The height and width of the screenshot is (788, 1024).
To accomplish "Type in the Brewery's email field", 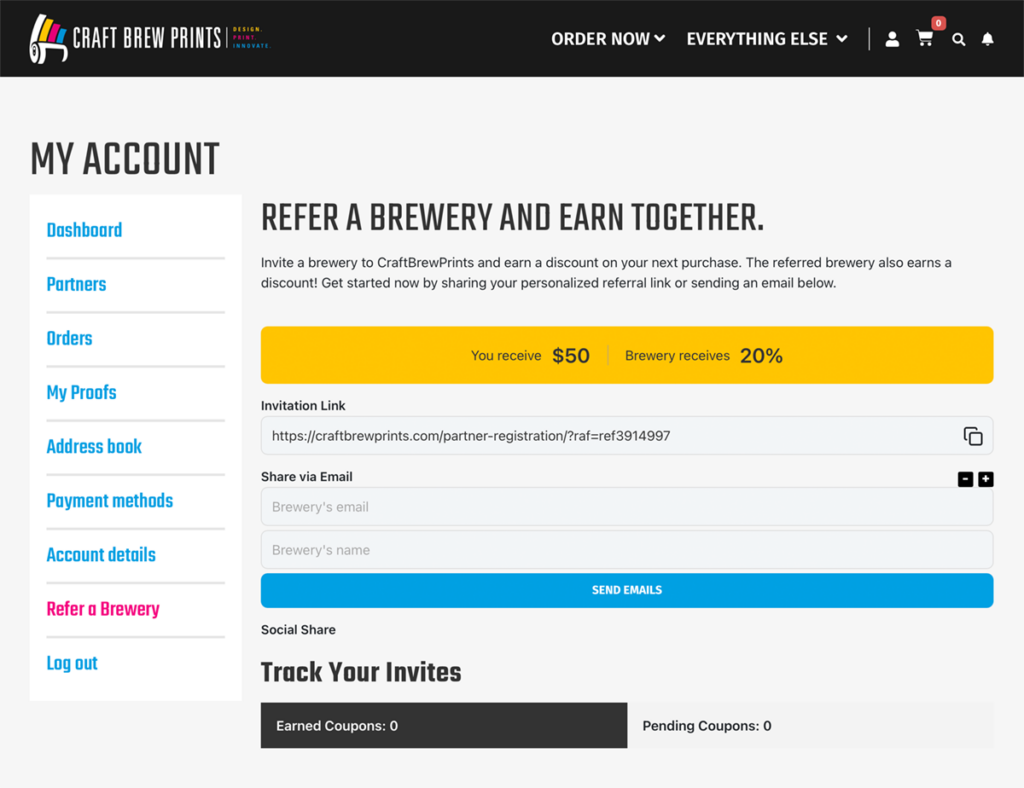I will tap(626, 507).
